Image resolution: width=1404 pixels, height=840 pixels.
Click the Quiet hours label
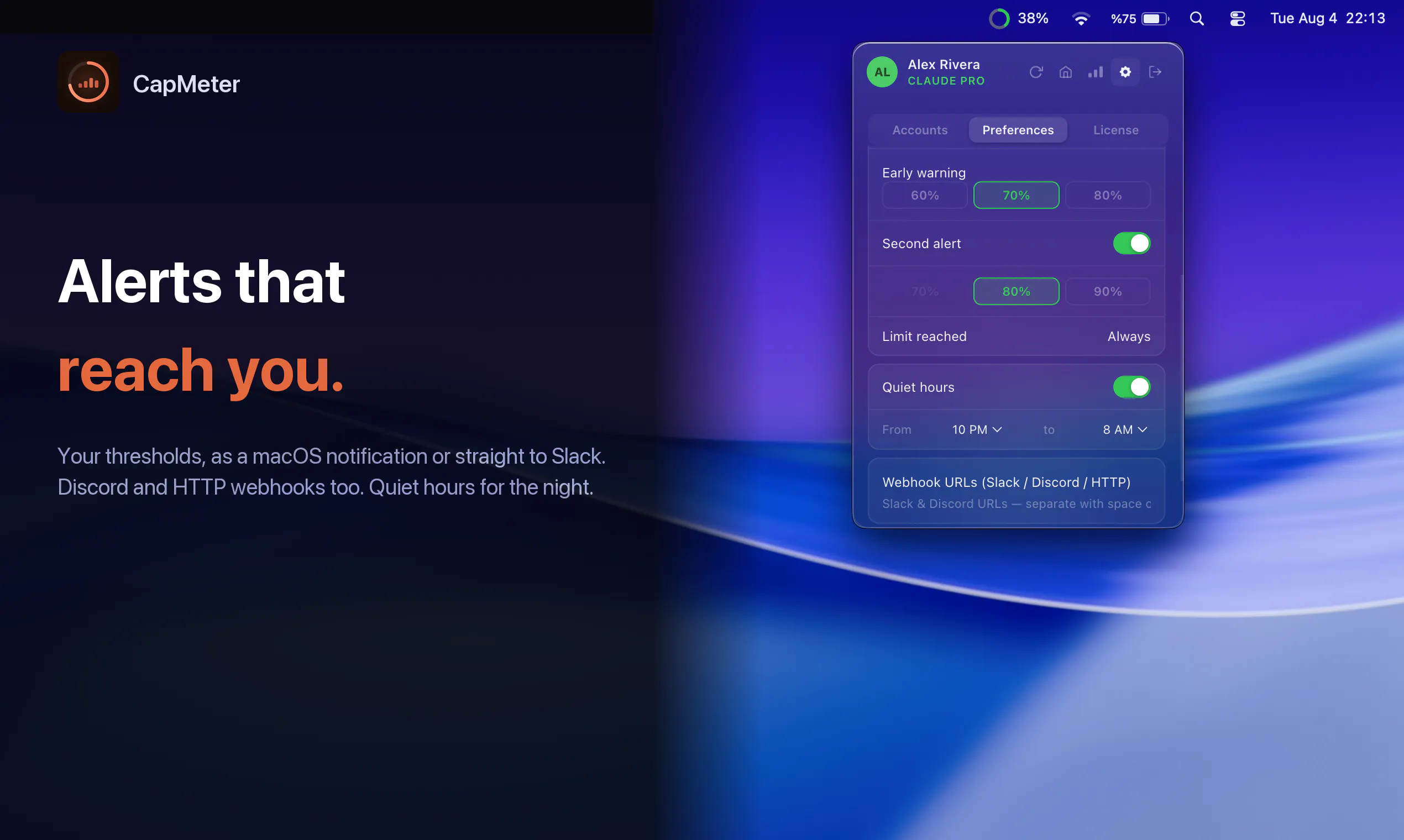click(x=918, y=387)
